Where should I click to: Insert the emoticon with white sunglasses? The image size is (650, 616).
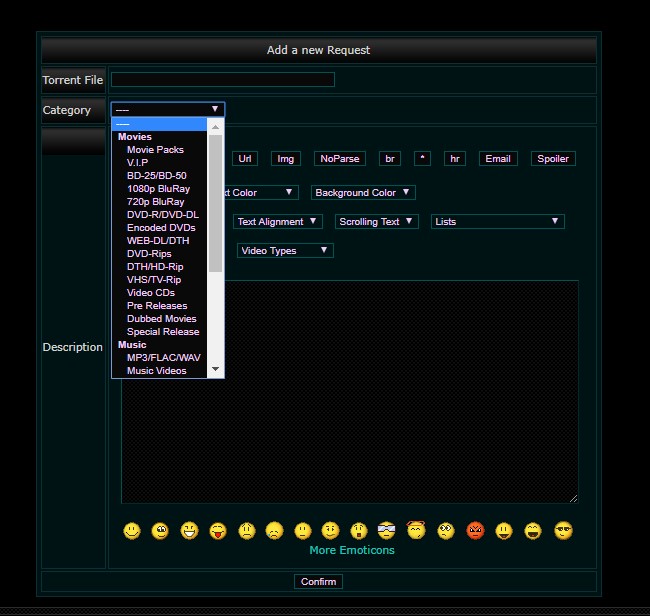(387, 531)
